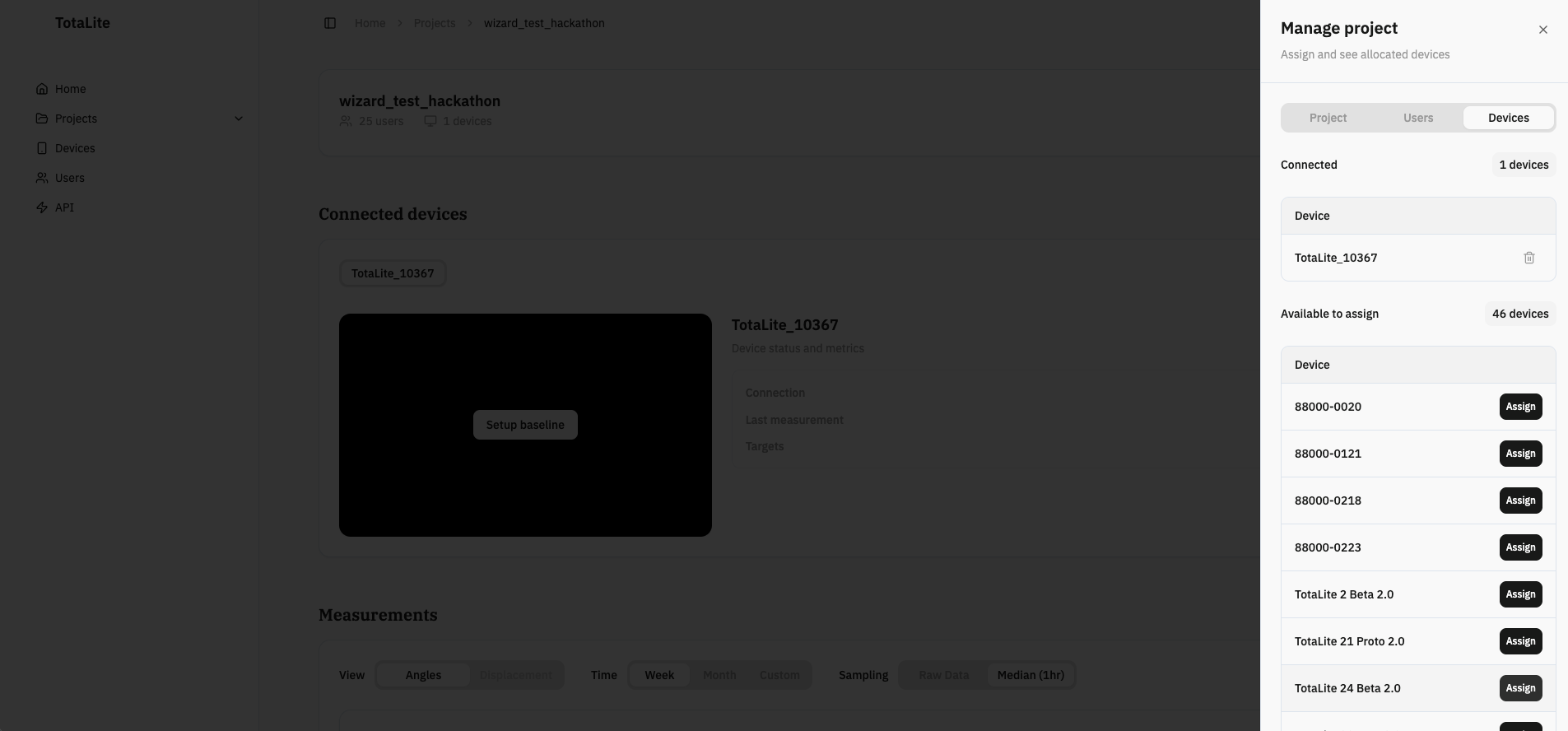Select the Displacement view toggle
This screenshot has height=731, width=1568.
516,675
